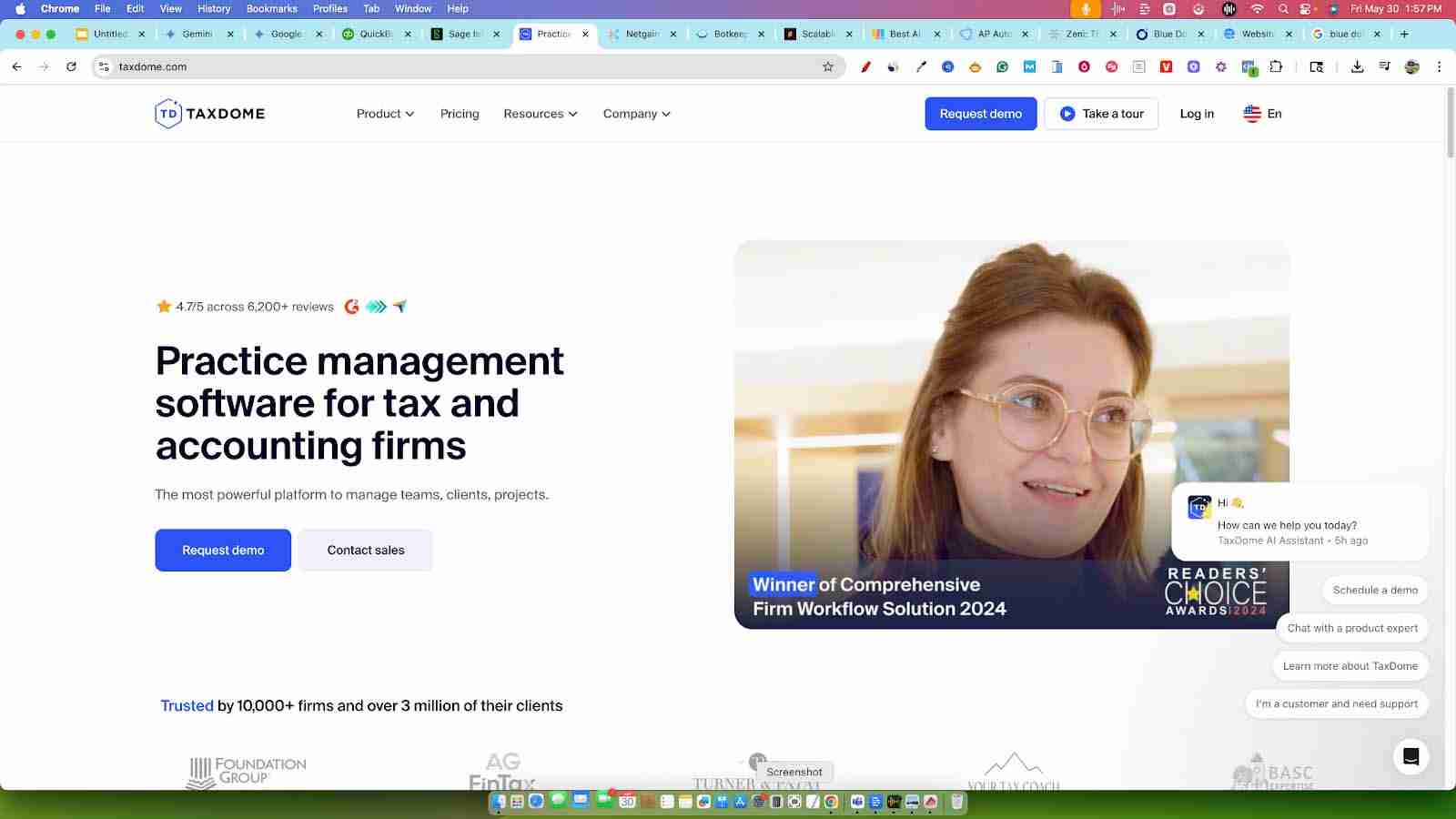1456x819 pixels.
Task: Click the Contact sales button
Action: [366, 551]
